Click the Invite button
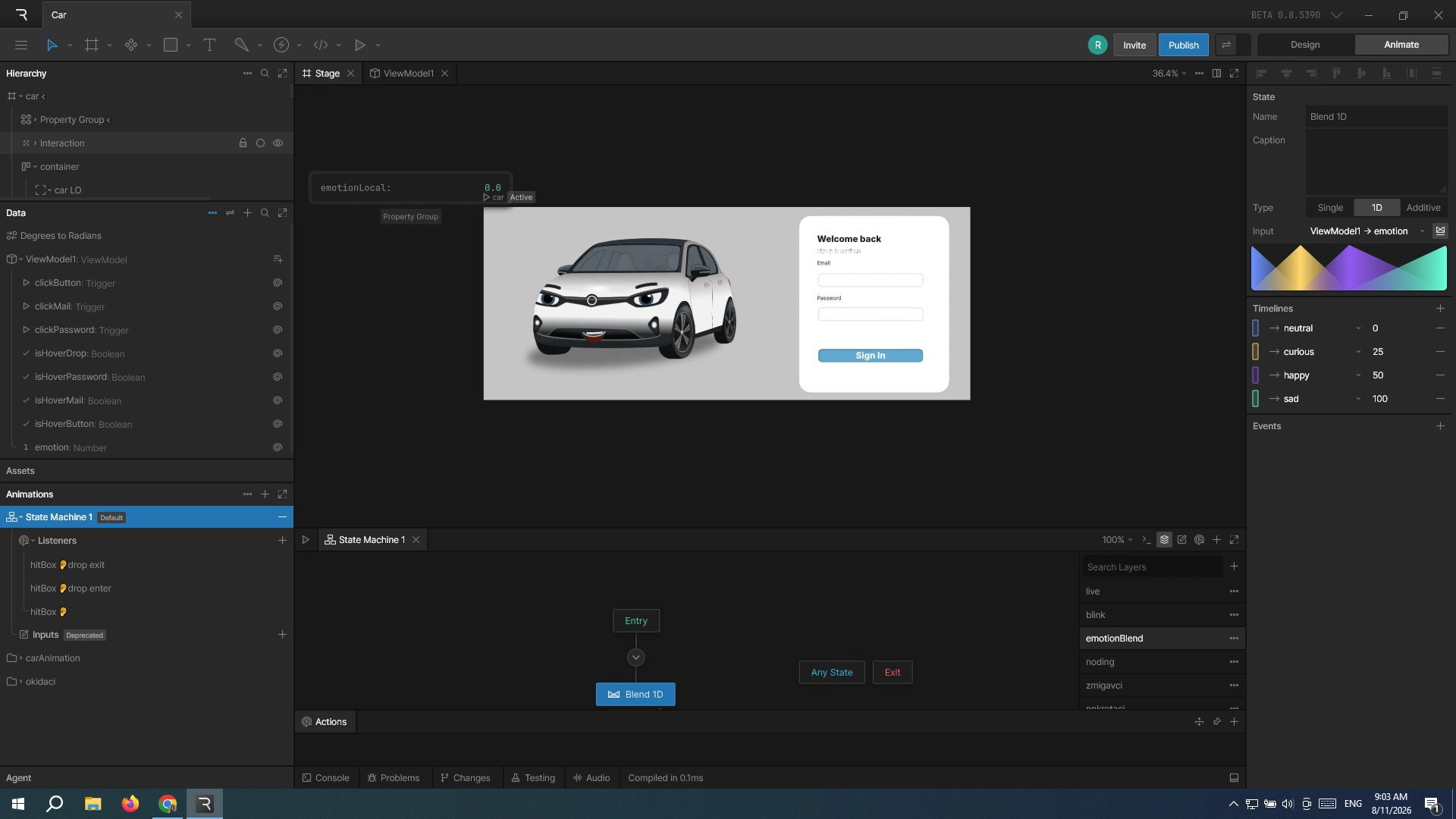This screenshot has height=819, width=1456. [x=1134, y=45]
